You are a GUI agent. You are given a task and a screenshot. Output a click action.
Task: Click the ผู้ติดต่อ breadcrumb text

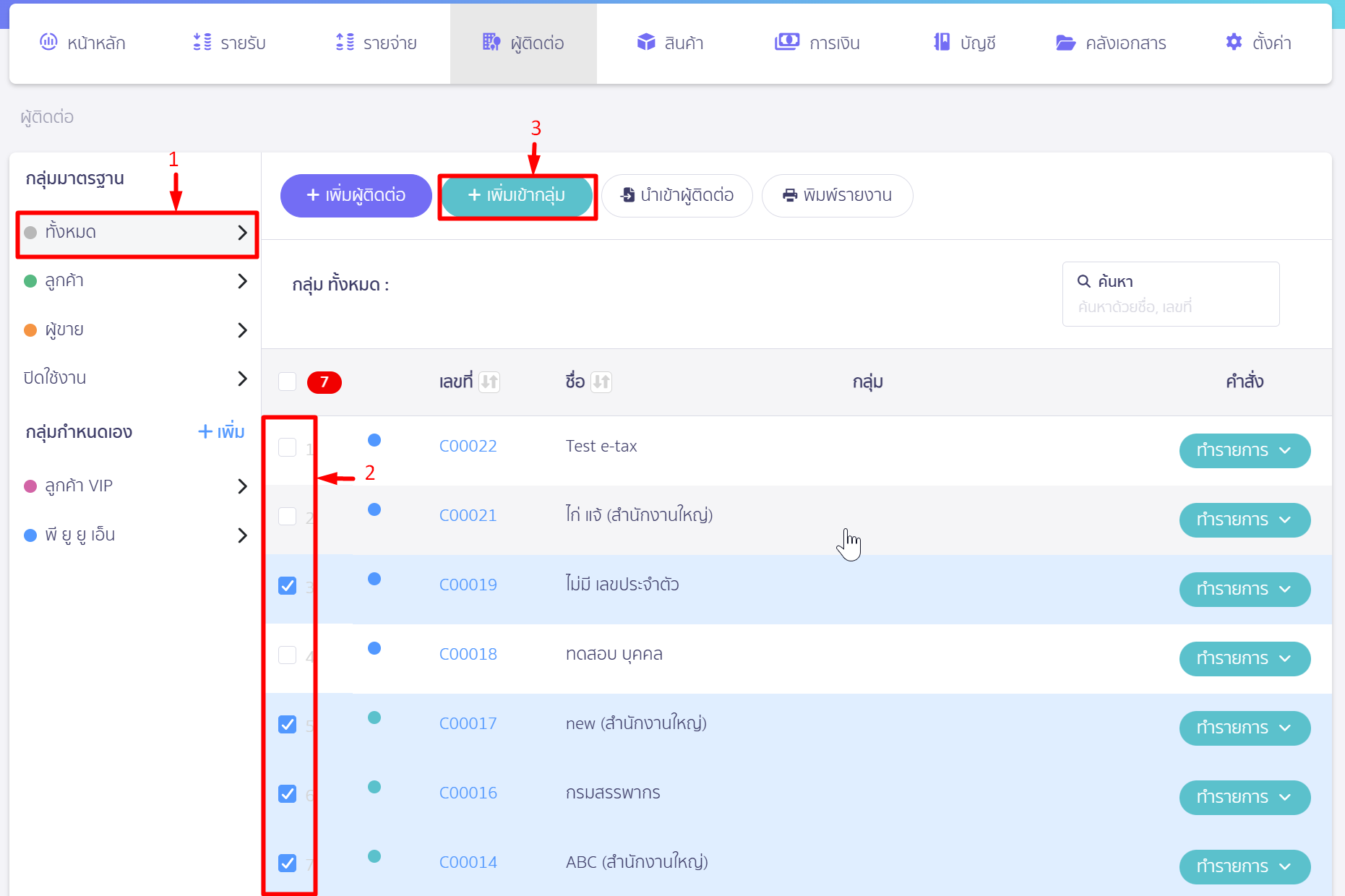(47, 117)
